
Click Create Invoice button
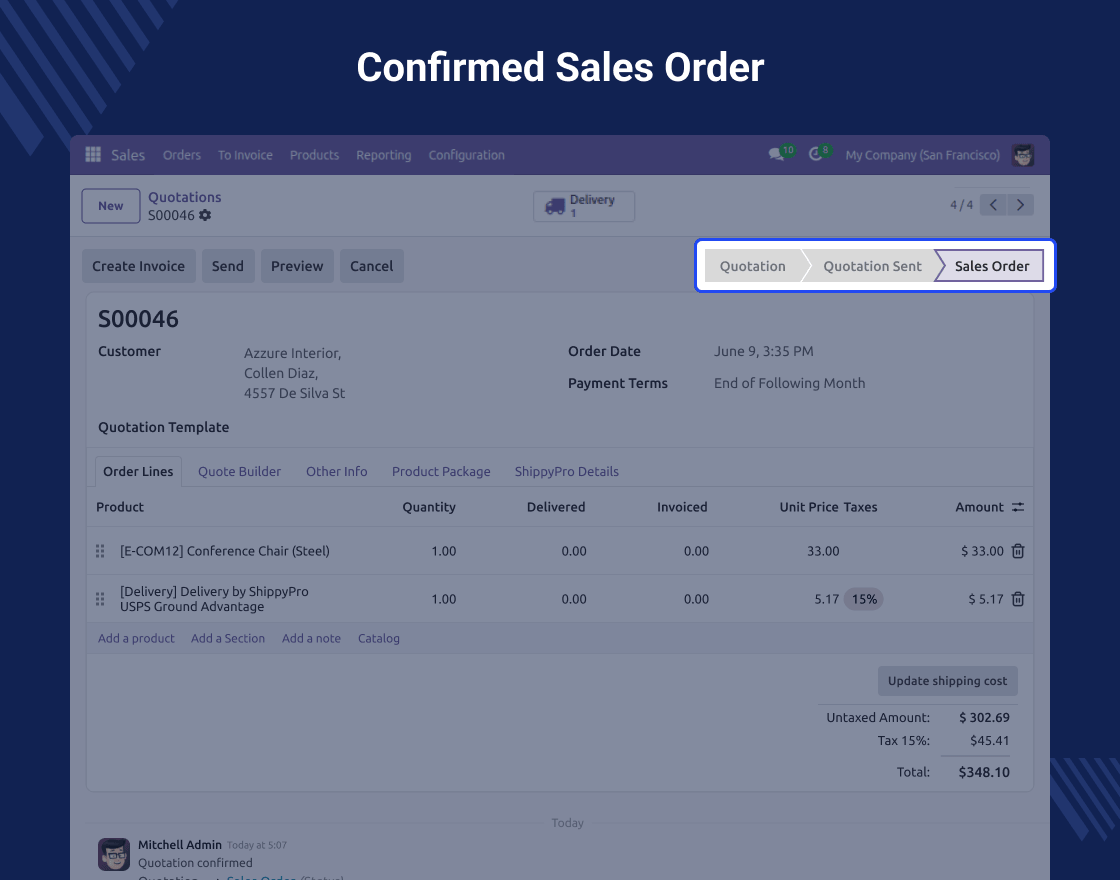(139, 266)
